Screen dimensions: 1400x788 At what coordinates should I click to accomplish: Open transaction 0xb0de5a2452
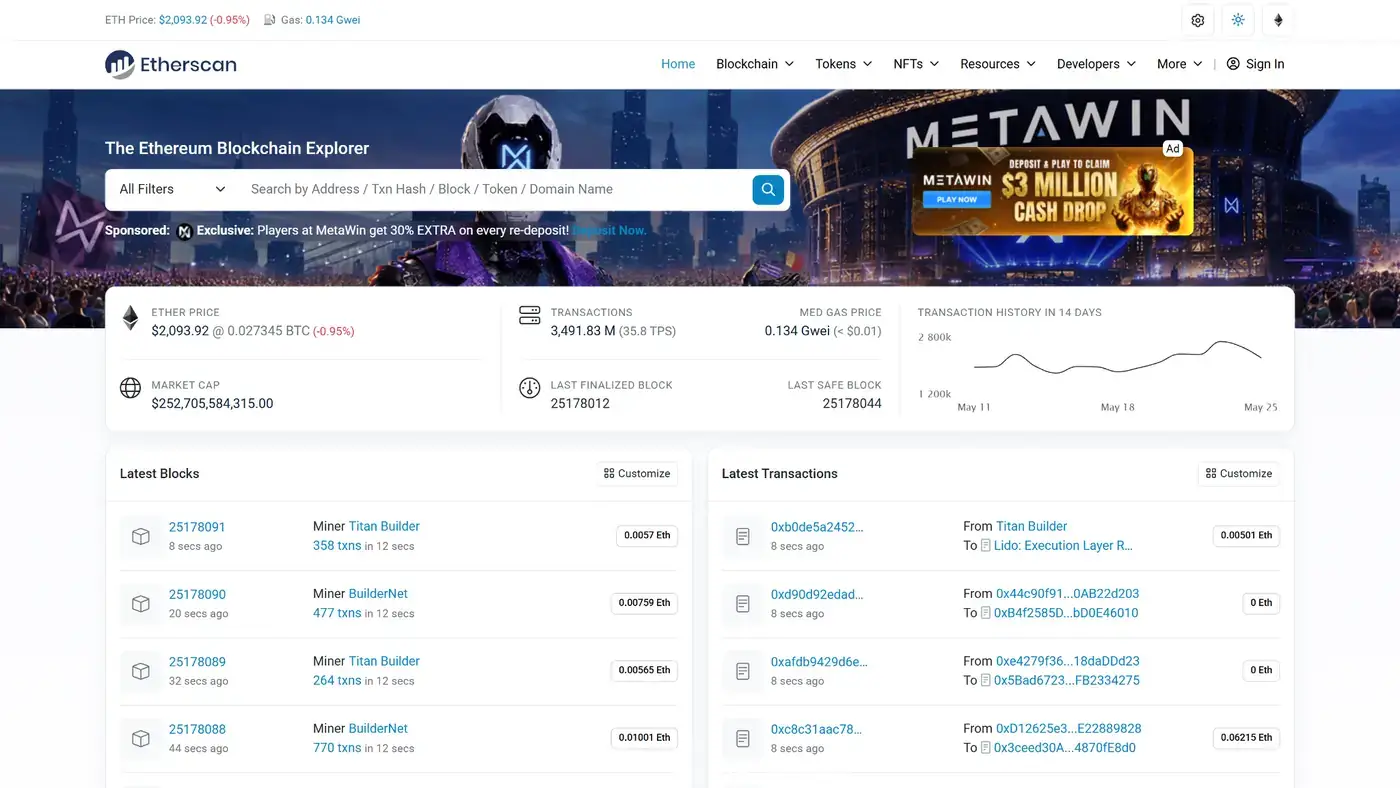click(x=817, y=527)
